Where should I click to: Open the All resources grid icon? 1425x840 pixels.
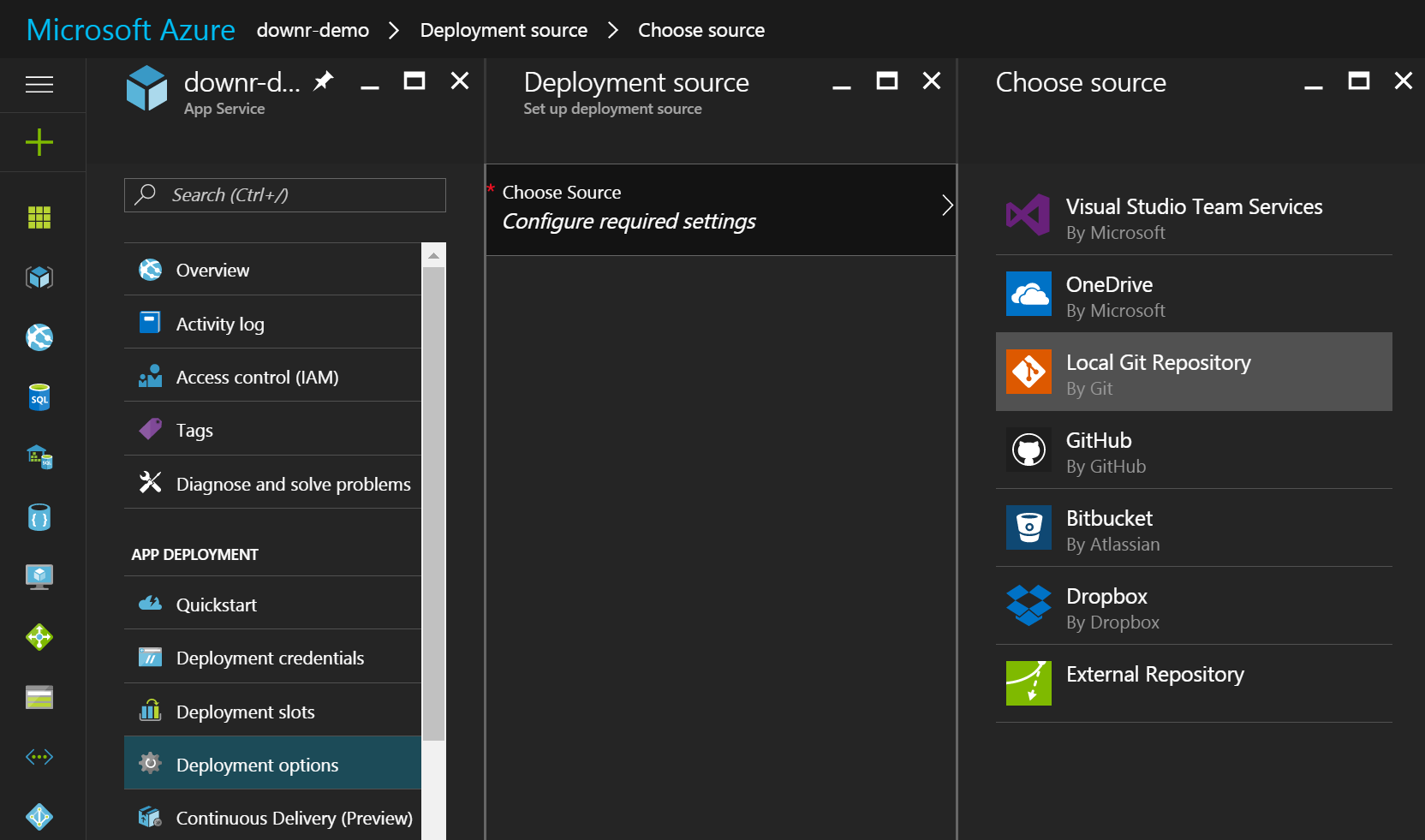coord(39,217)
